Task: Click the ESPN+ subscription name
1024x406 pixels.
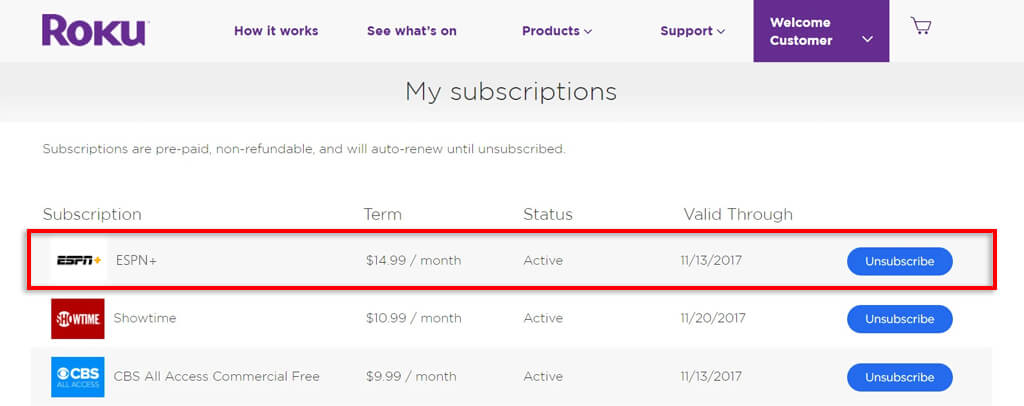Action: tap(136, 261)
